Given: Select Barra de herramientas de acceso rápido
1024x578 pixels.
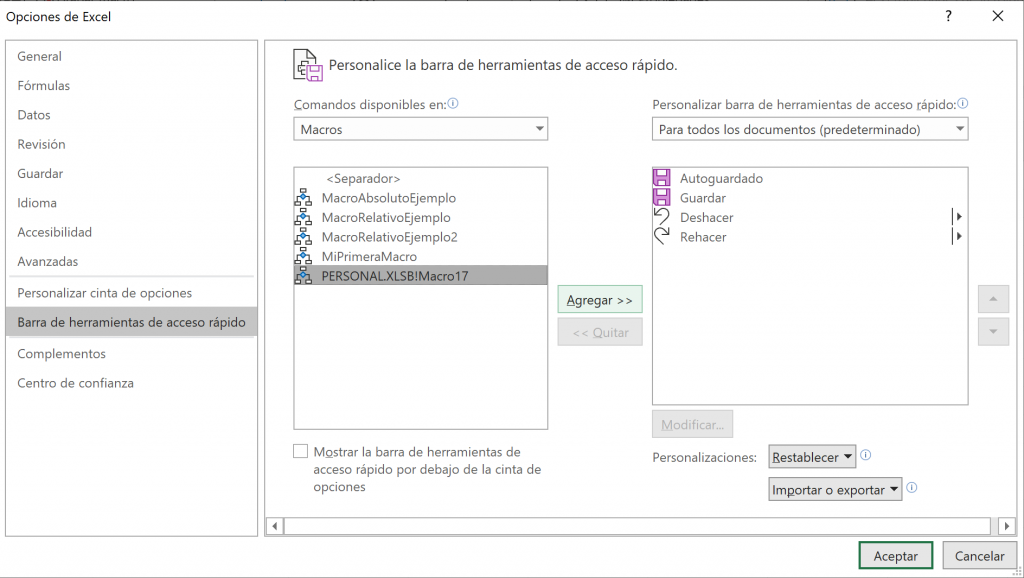Looking at the screenshot, I should coord(131,322).
